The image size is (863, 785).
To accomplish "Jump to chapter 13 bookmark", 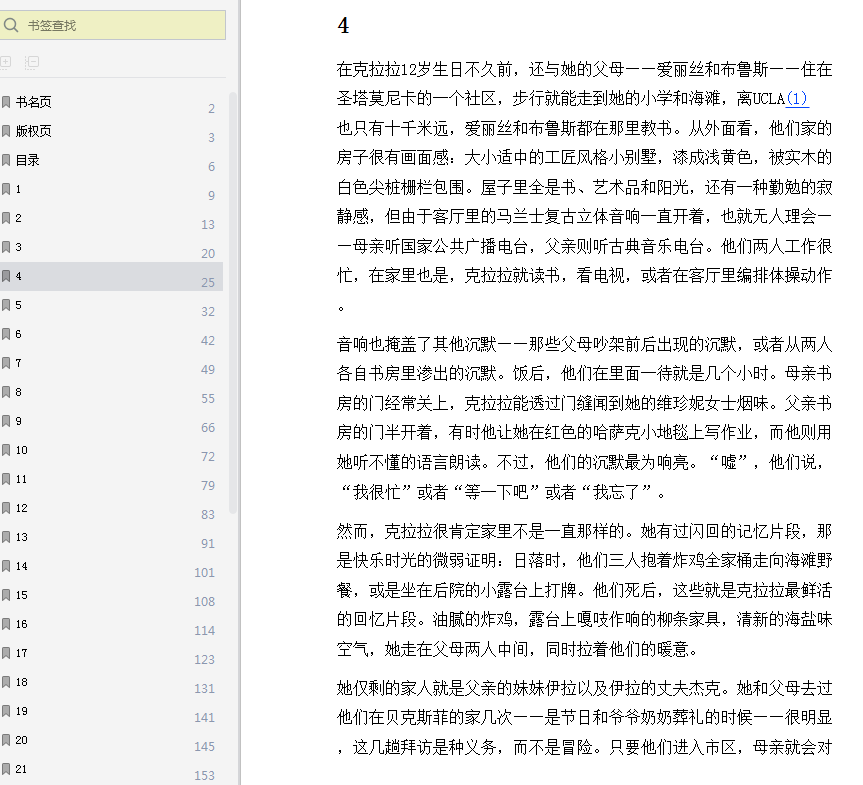I will coord(110,537).
